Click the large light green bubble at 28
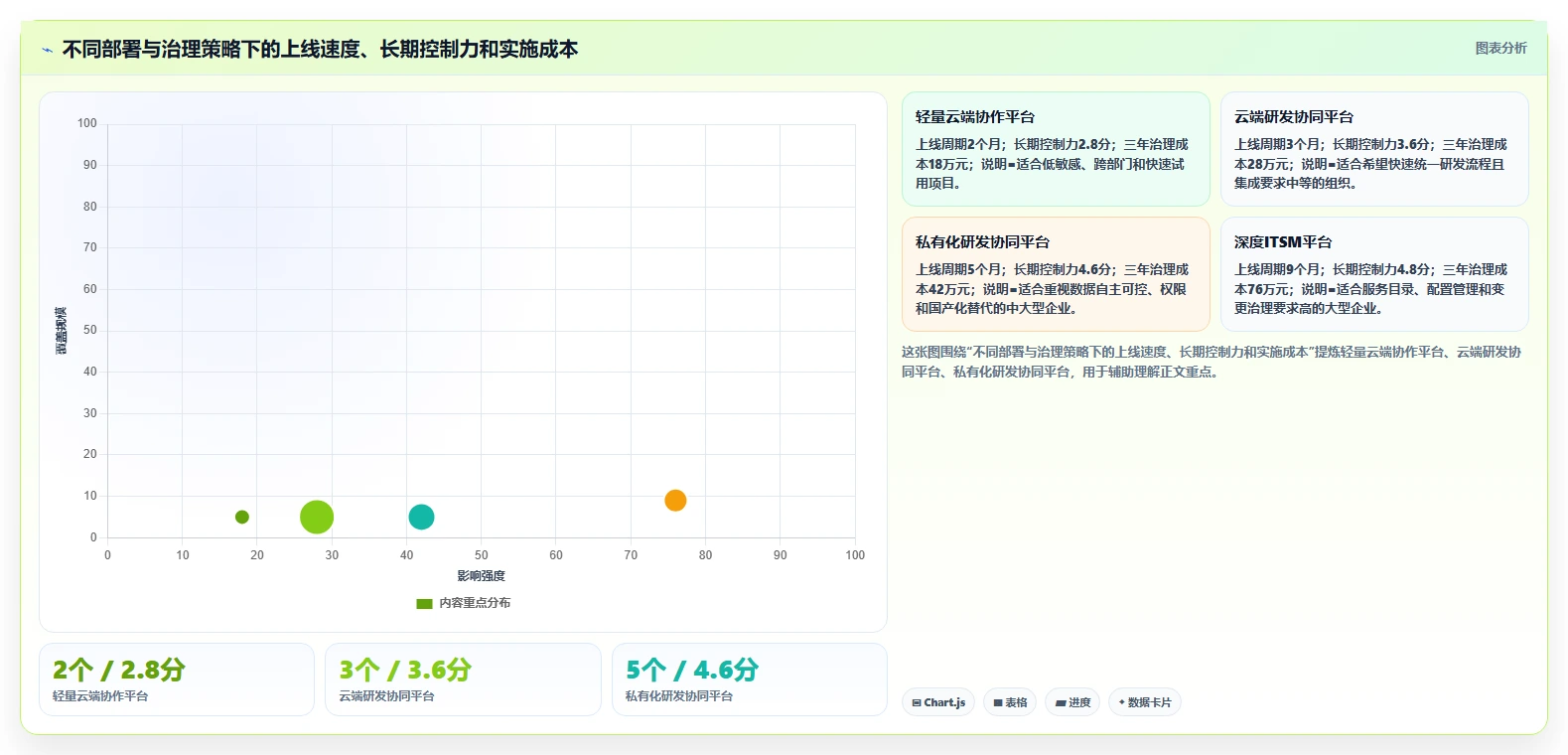The height and width of the screenshot is (755, 1568). tap(317, 517)
